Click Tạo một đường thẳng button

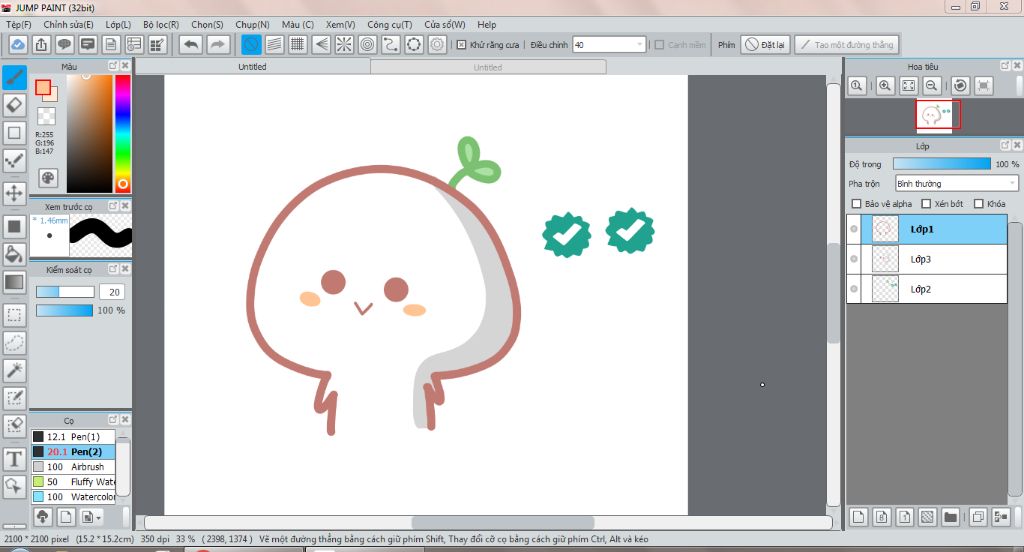(848, 44)
